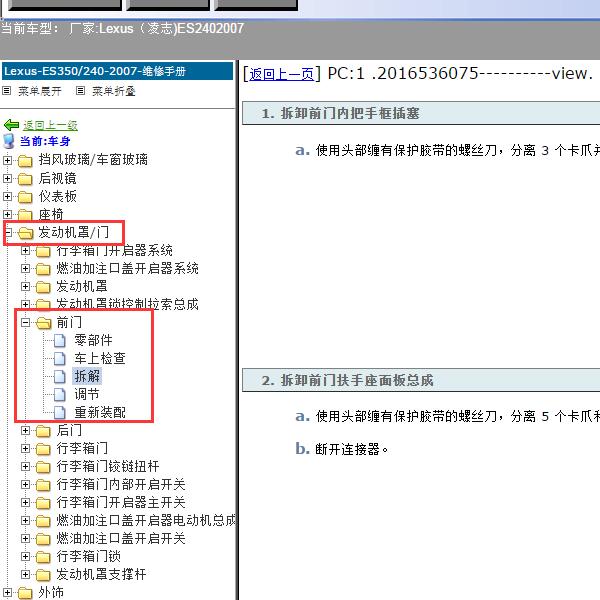Click the 调节 document icon
Image resolution: width=600 pixels, height=600 pixels.
click(60, 394)
